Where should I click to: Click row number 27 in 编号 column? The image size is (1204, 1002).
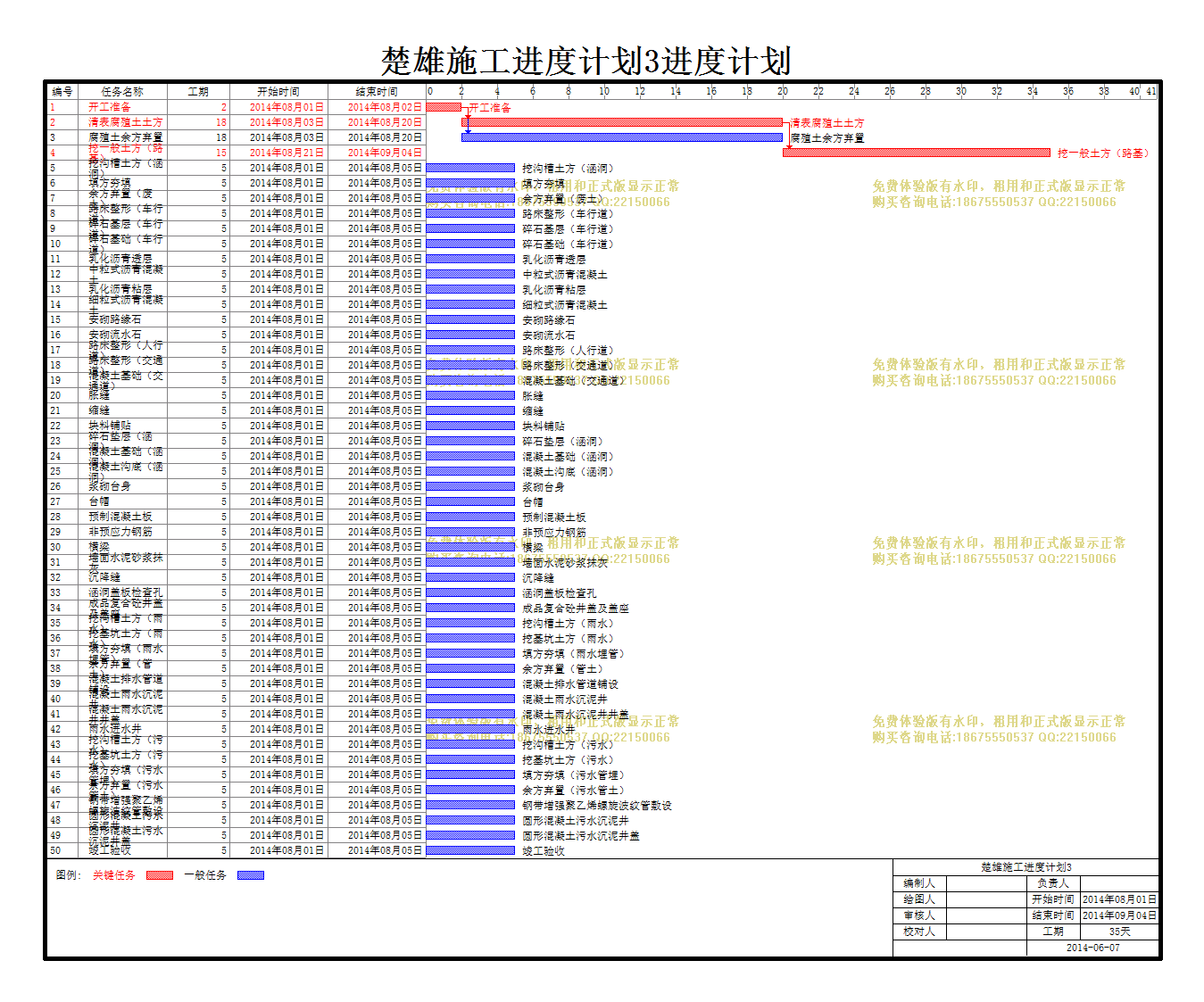point(55,501)
